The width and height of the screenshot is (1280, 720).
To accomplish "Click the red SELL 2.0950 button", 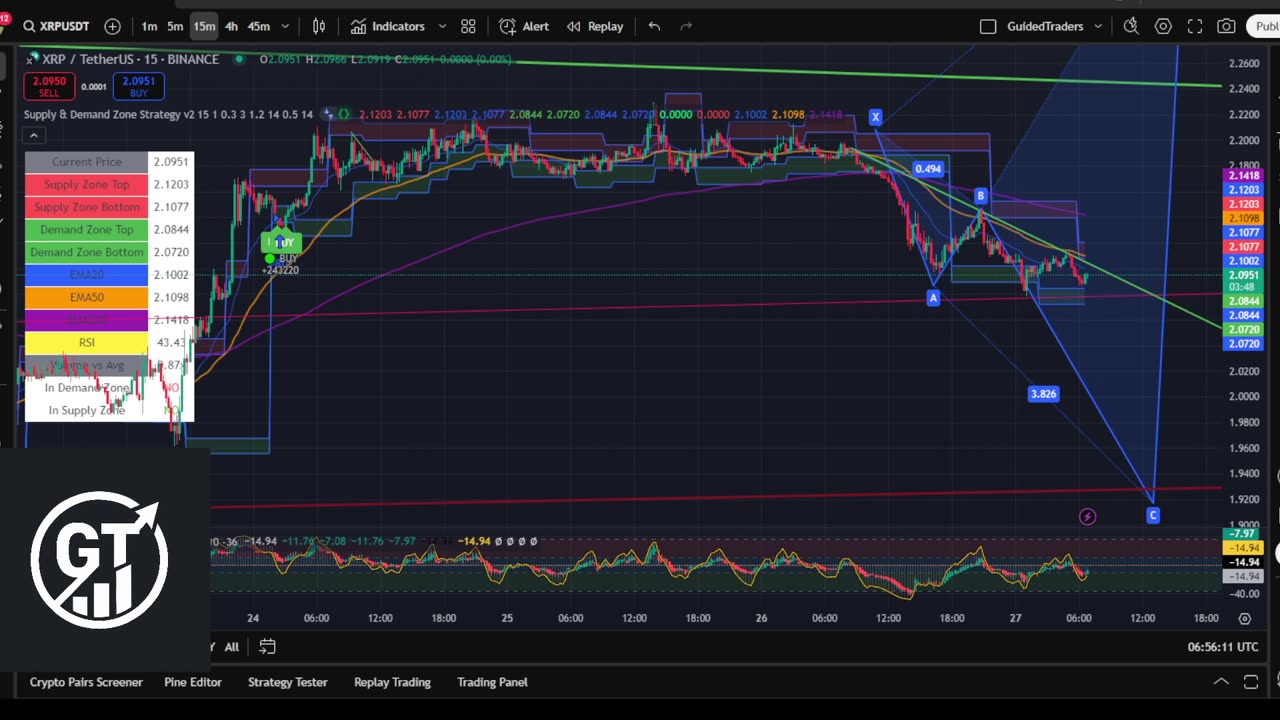I will tap(49, 87).
